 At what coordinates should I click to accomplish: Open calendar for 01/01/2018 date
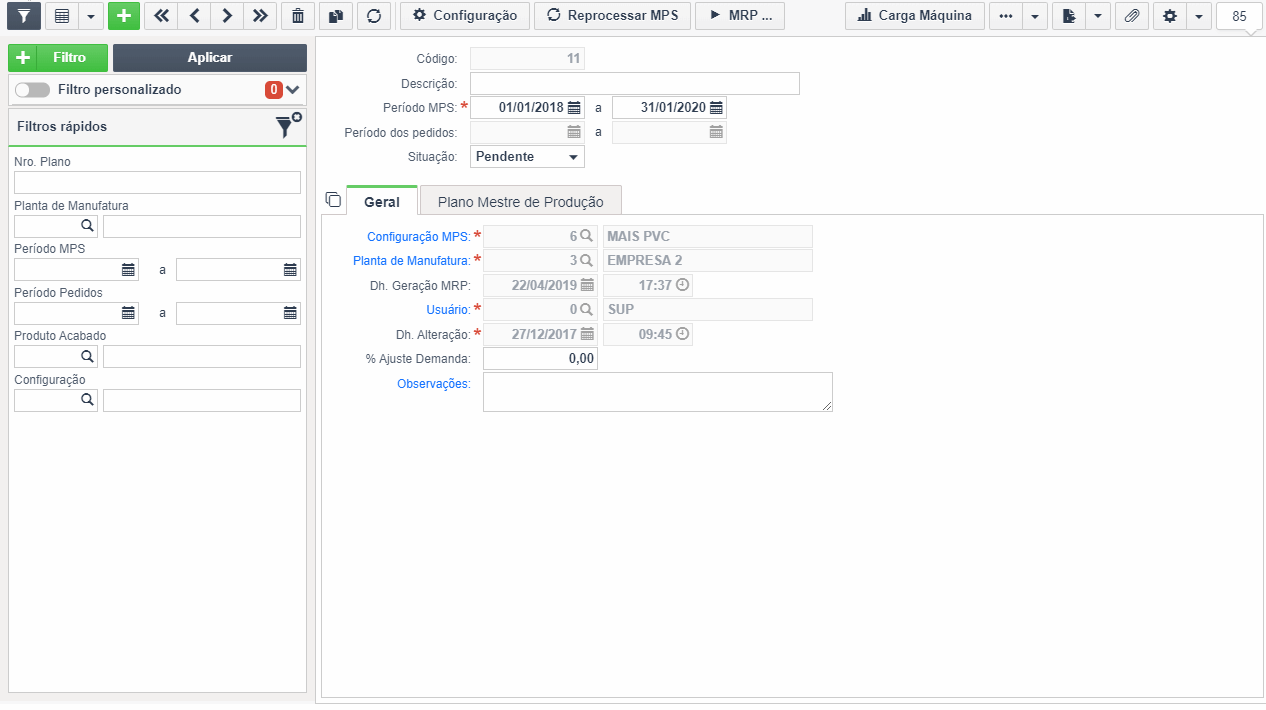pos(574,107)
